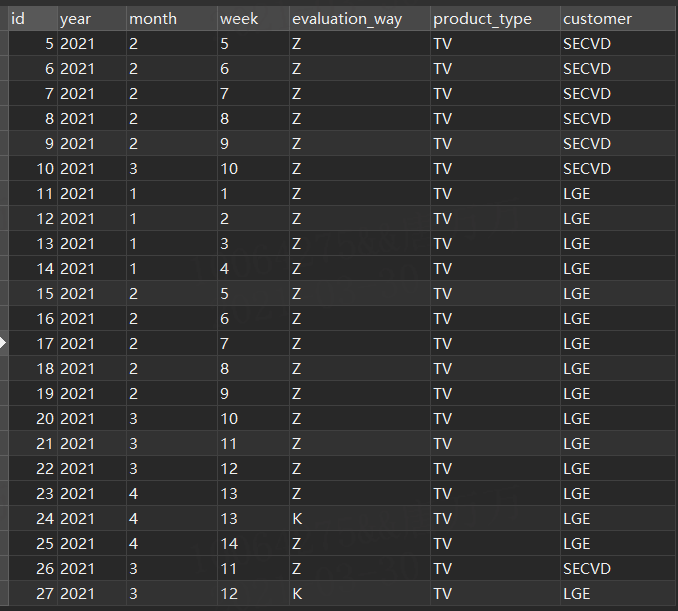Select id cell with value 10

coord(33,169)
